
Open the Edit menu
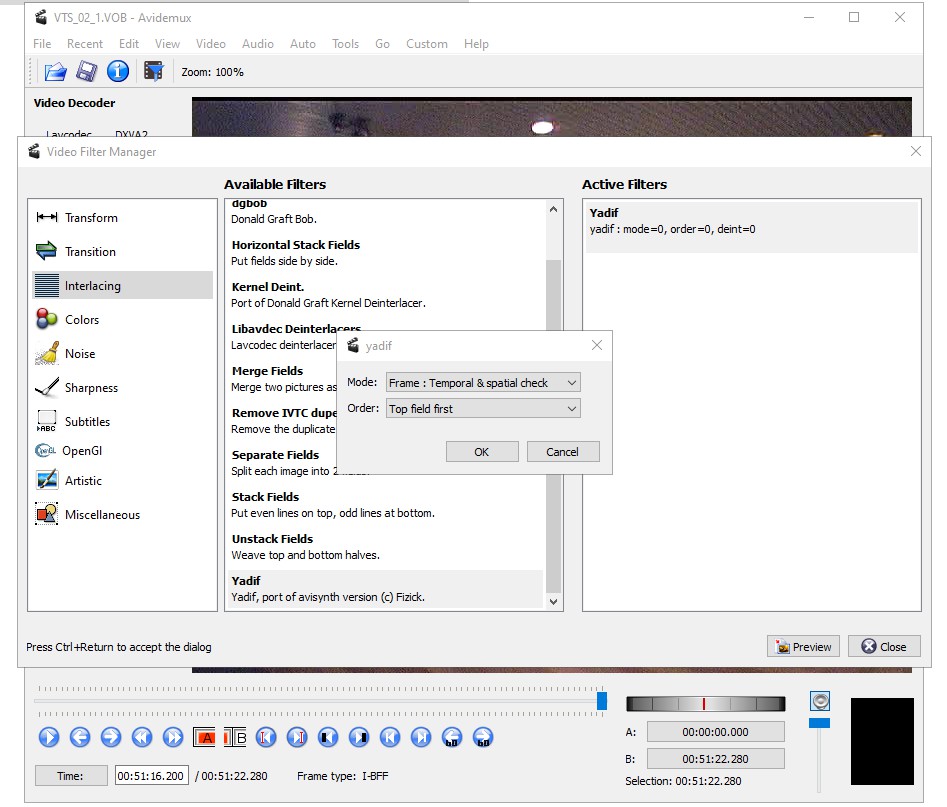tap(129, 43)
